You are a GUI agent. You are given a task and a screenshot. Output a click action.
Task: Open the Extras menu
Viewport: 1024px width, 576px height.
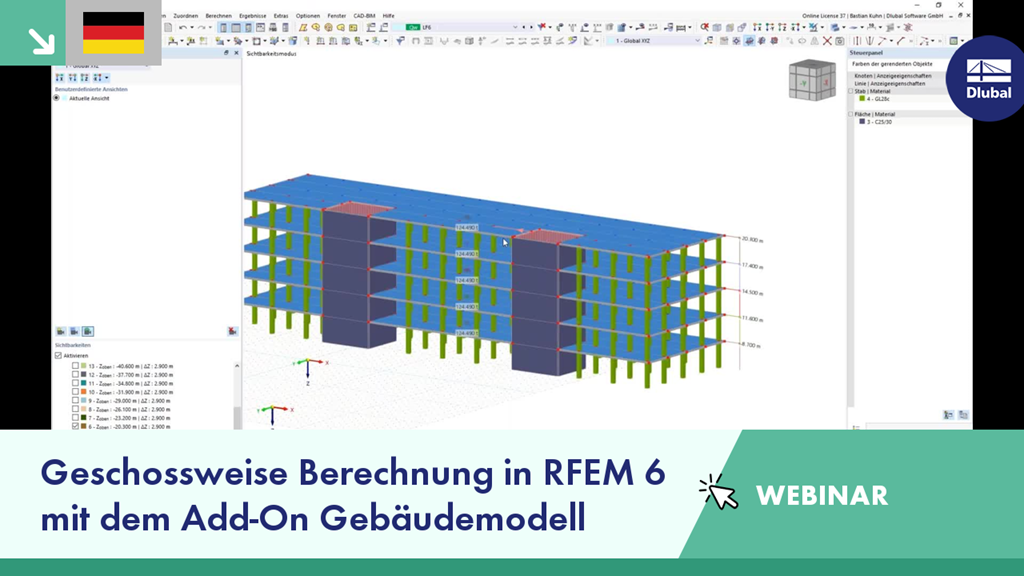point(281,16)
